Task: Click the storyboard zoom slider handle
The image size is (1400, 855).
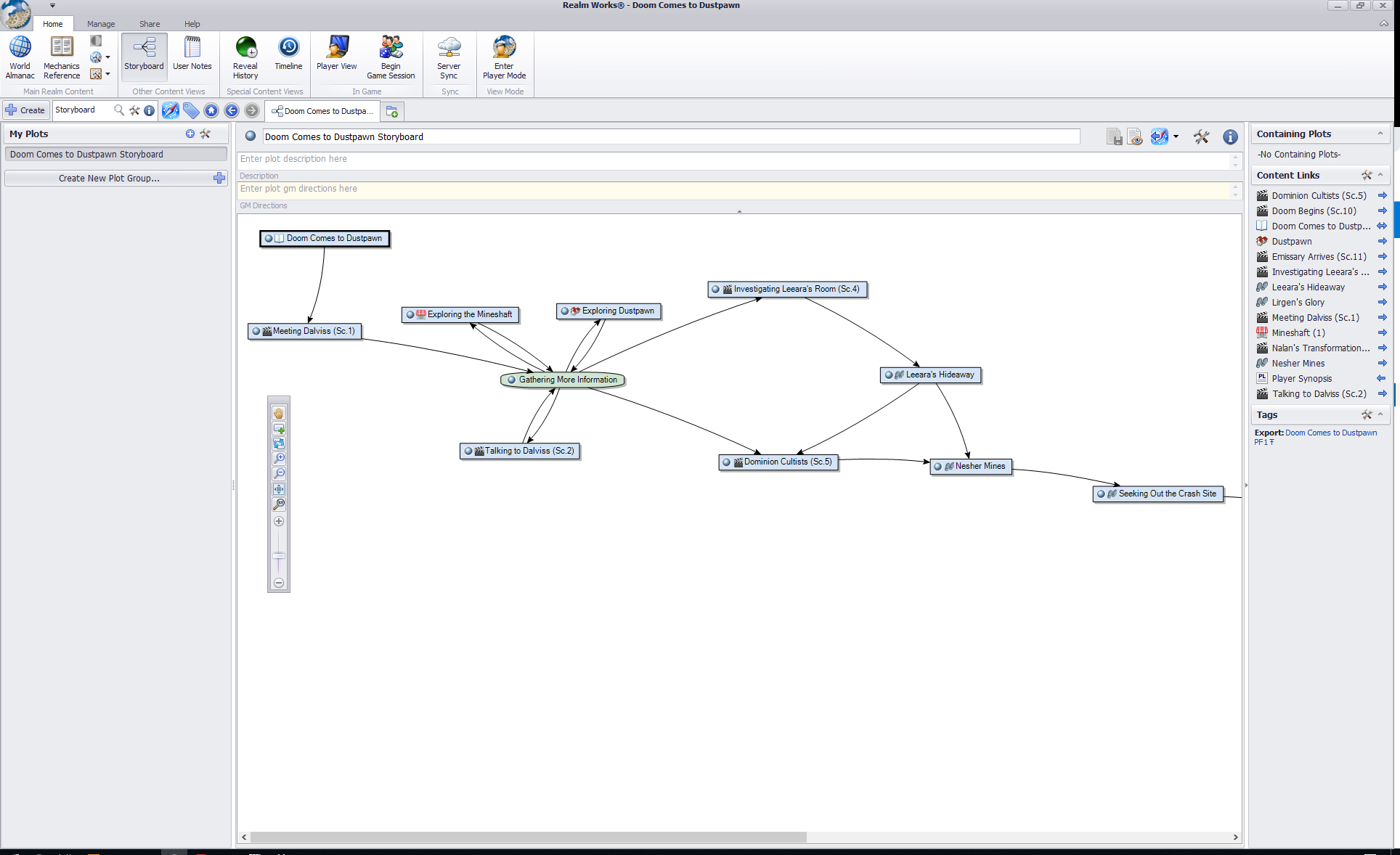Action: tap(279, 556)
